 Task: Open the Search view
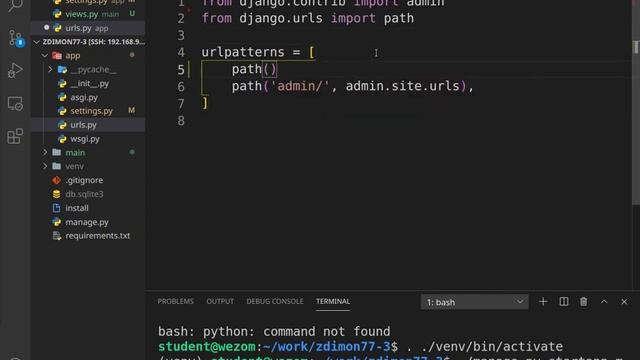pyautogui.click(x=15, y=6)
